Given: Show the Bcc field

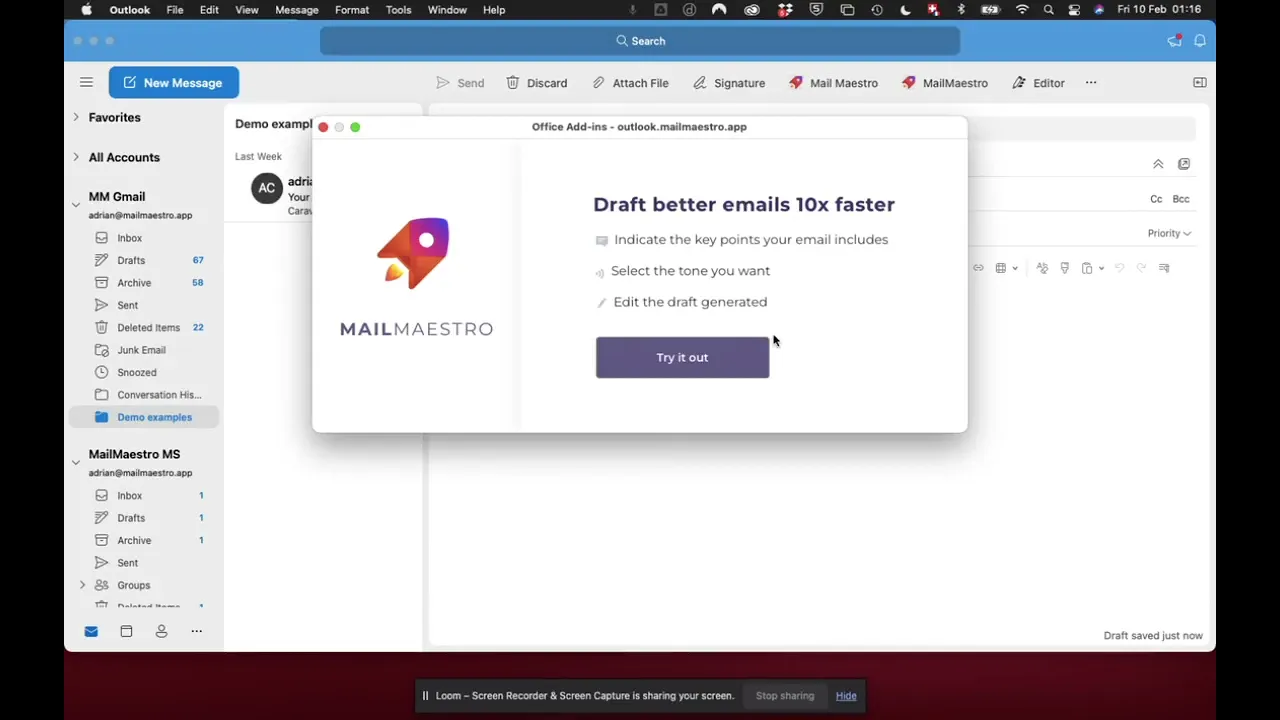Looking at the screenshot, I should [x=1181, y=199].
